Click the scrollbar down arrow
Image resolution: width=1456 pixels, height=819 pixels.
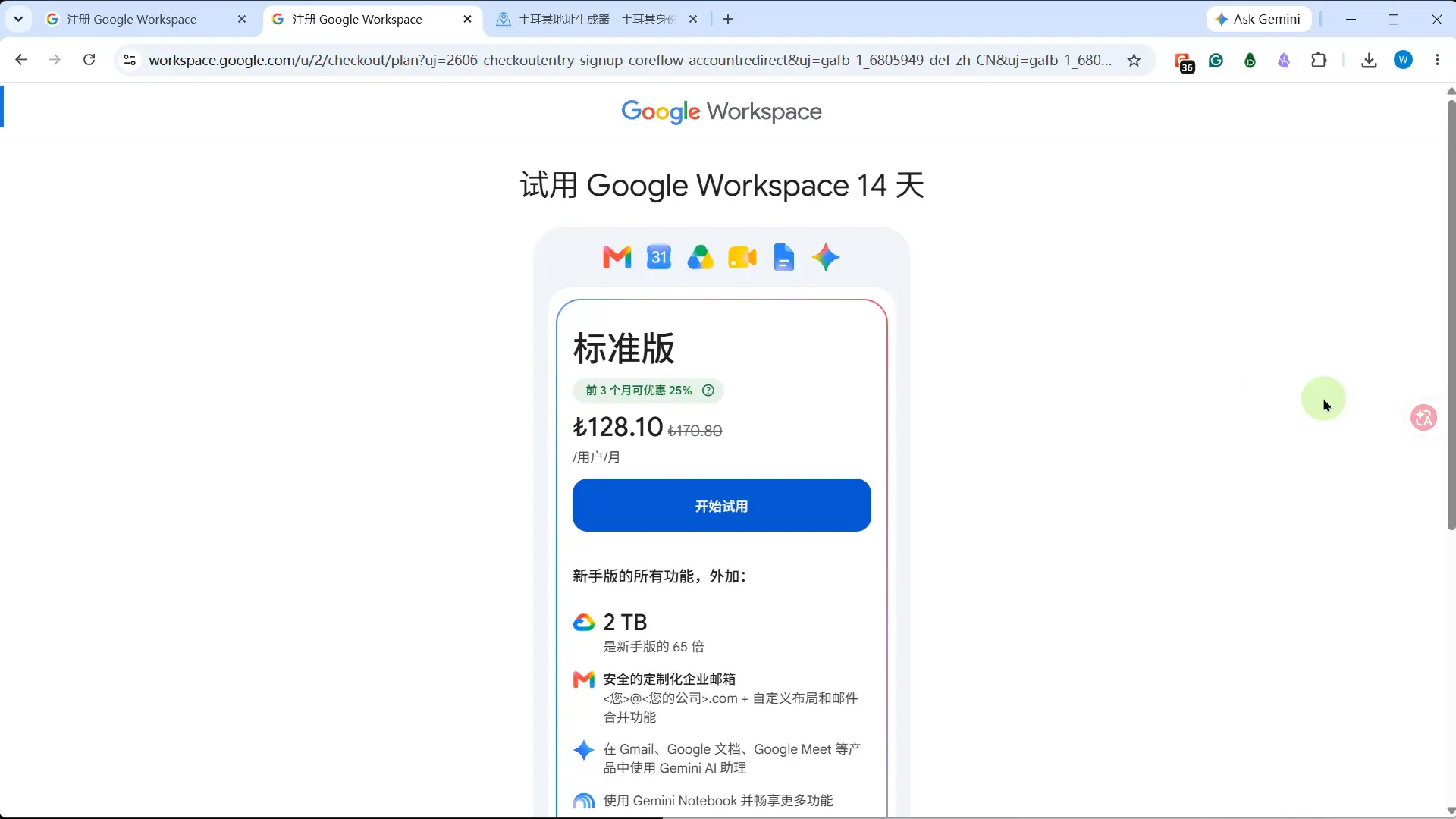click(1451, 811)
